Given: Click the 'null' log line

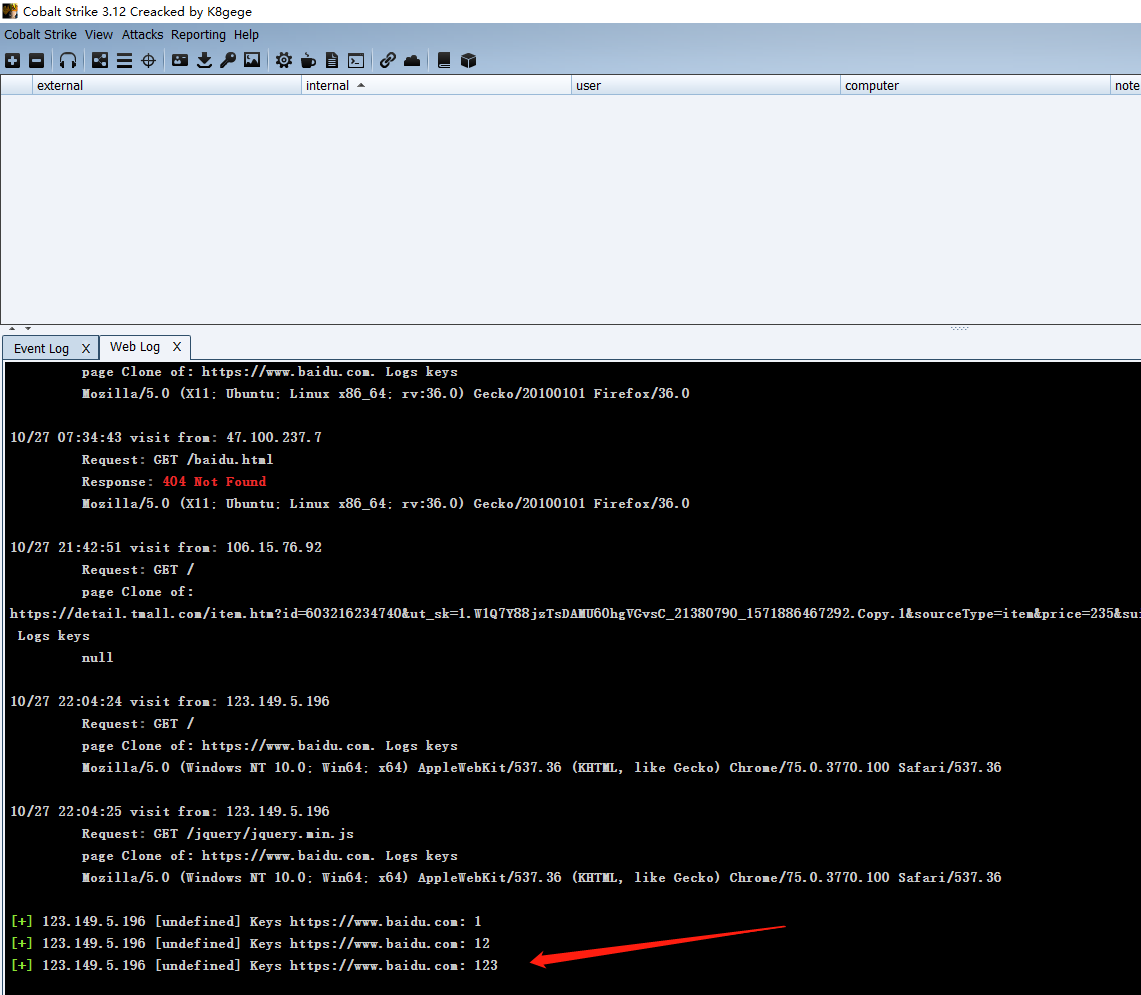Looking at the screenshot, I should 98,657.
